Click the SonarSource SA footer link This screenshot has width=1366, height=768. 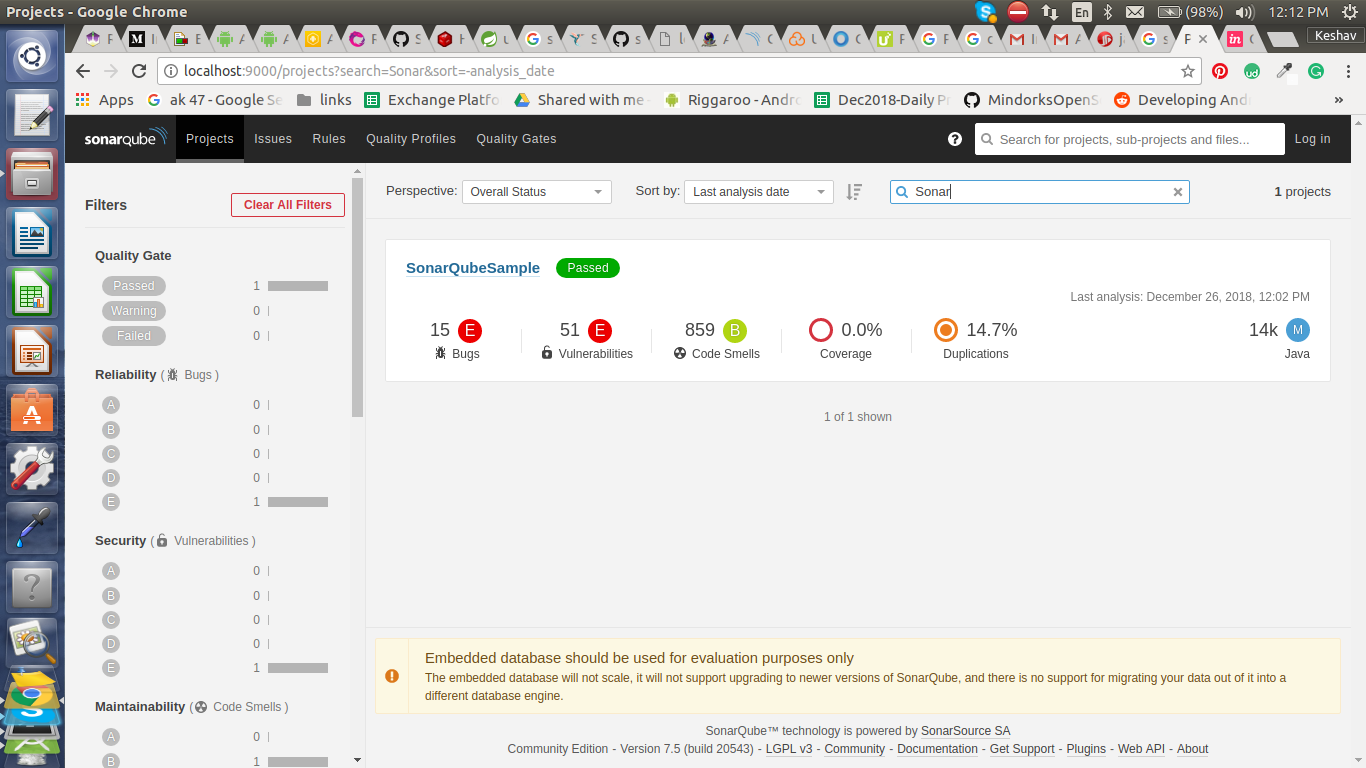coord(966,731)
